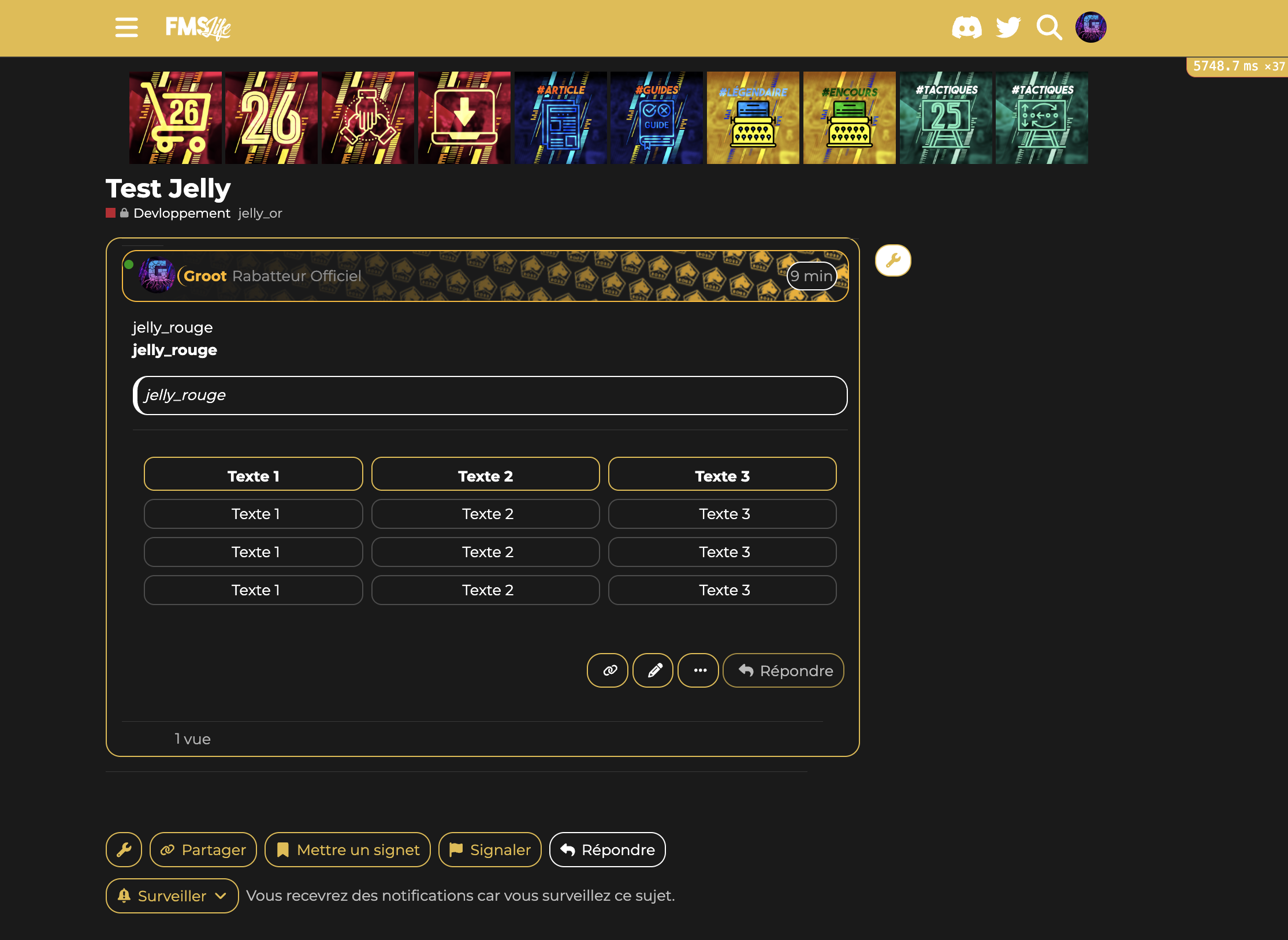1288x940 pixels.
Task: Open the bottom wrench topic tools
Action: pos(124,849)
